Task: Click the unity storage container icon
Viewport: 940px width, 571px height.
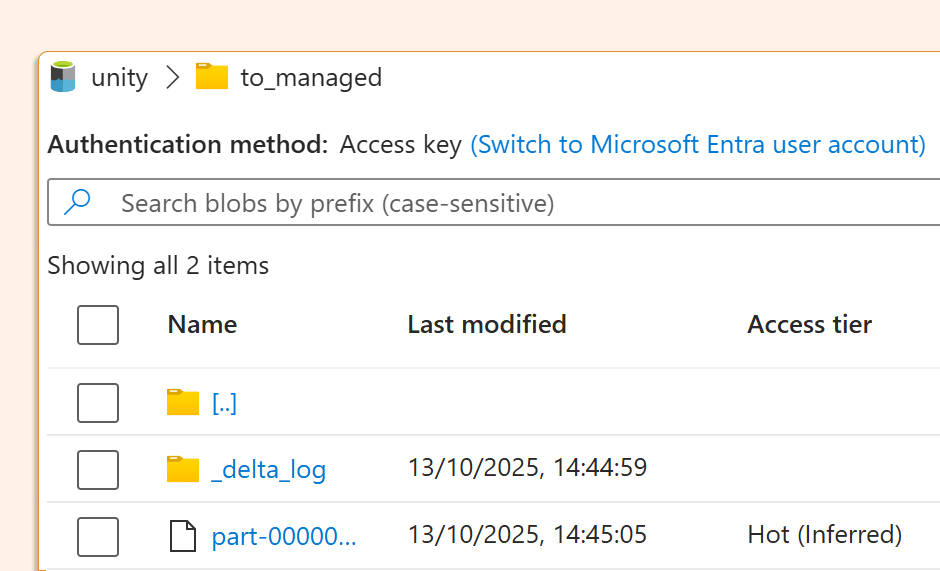Action: [x=63, y=77]
